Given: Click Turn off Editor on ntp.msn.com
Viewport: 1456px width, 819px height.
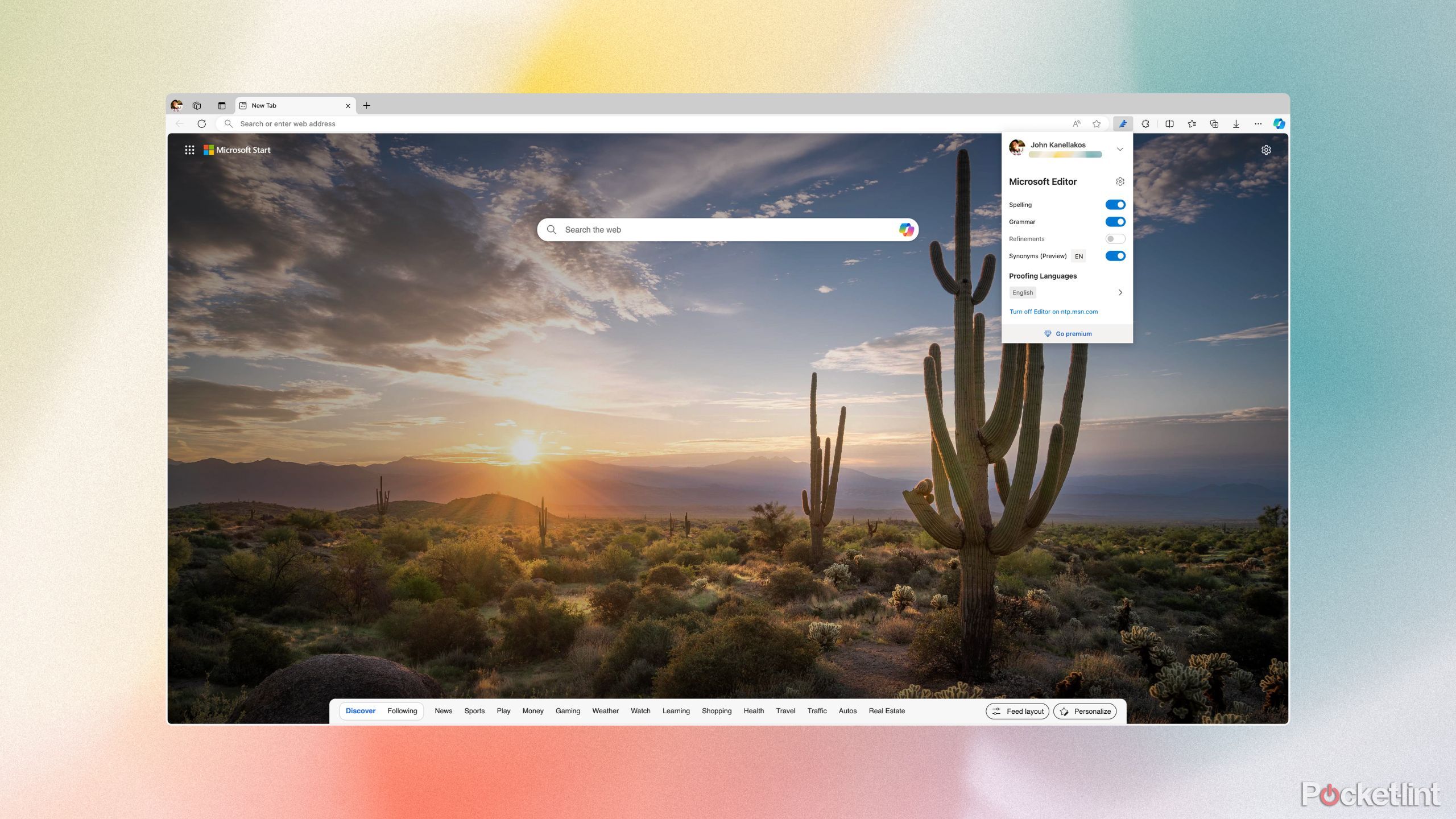Looking at the screenshot, I should click(x=1053, y=312).
